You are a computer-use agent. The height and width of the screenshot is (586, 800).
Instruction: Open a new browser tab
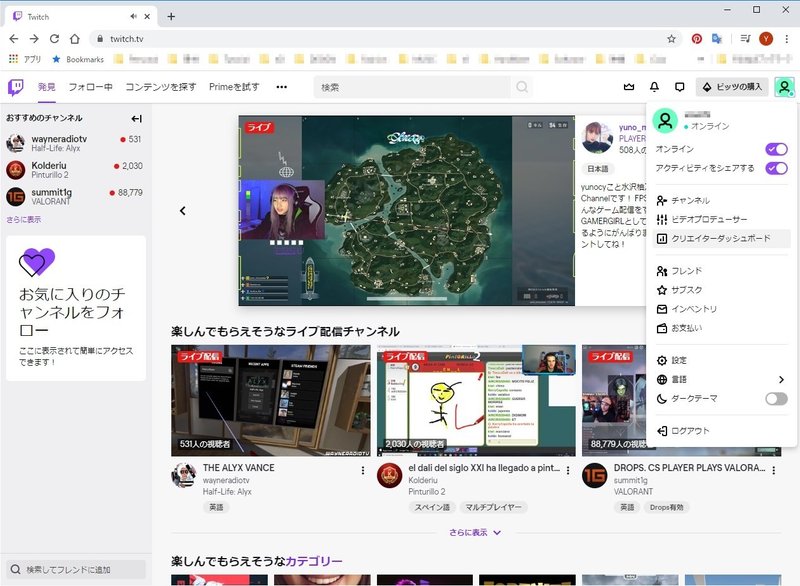click(171, 17)
